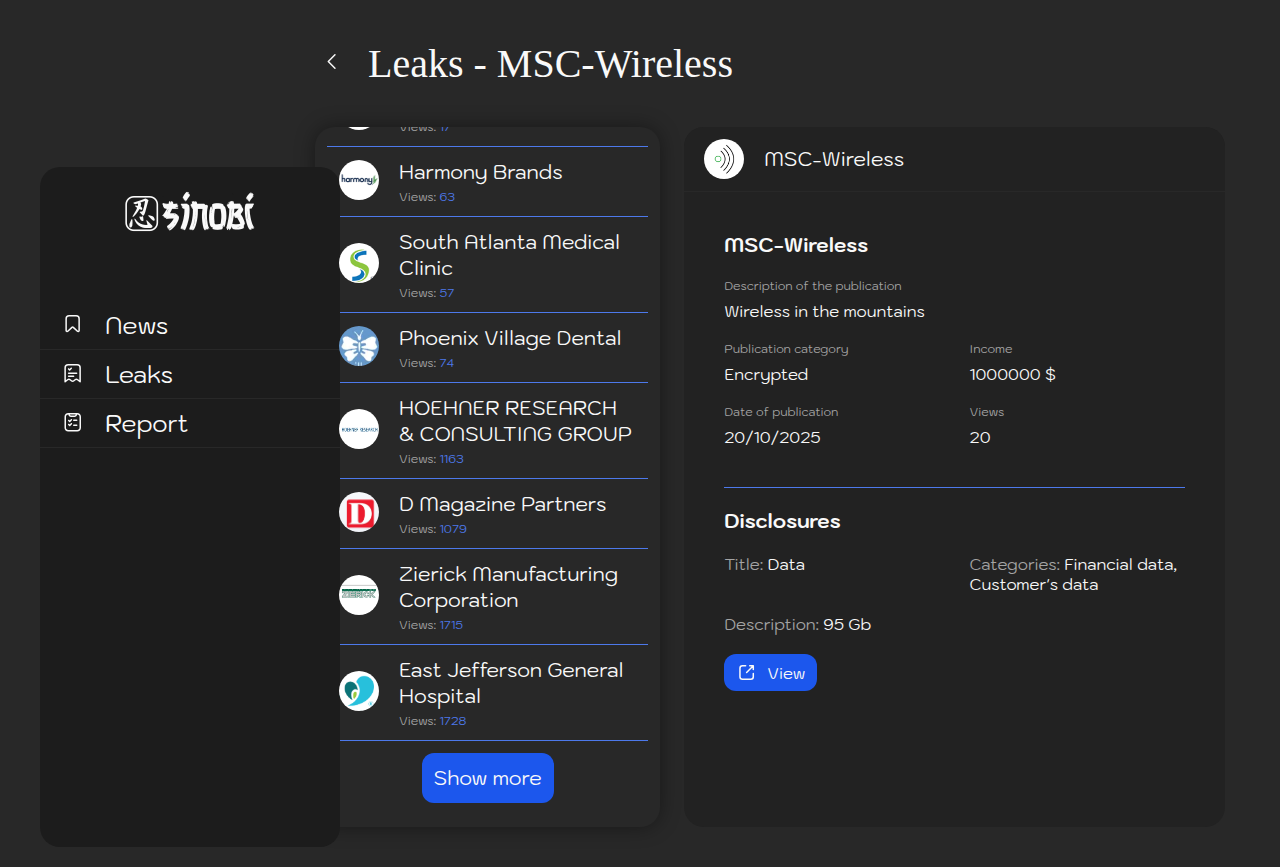Image resolution: width=1280 pixels, height=867 pixels.
Task: Open the HOEHNER RESEARCH & CONSULTING GROUP entry
Action: 515,421
